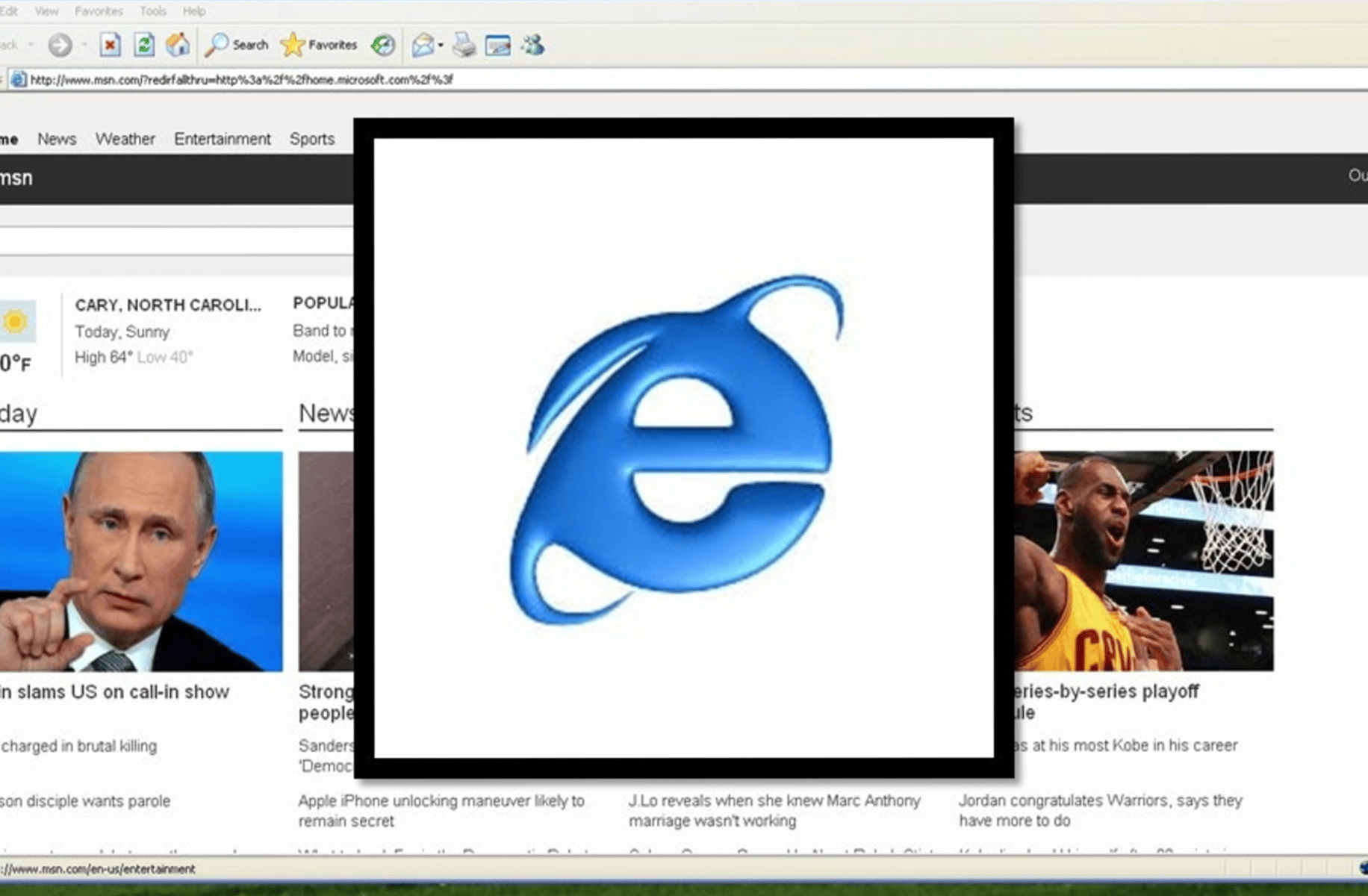Open J.Lo Marc Anthony marriage story

tap(774, 811)
